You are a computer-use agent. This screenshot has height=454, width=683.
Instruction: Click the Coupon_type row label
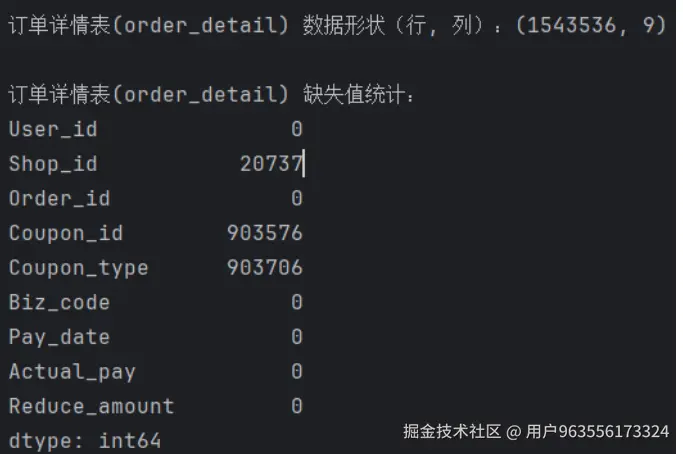click(78, 267)
